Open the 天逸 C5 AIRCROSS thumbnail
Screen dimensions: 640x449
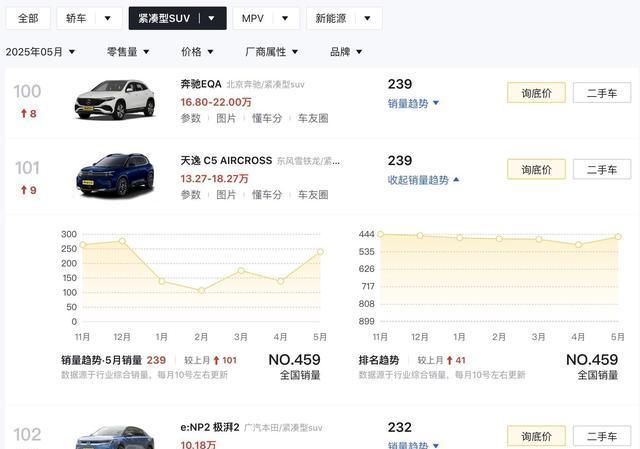coord(115,176)
